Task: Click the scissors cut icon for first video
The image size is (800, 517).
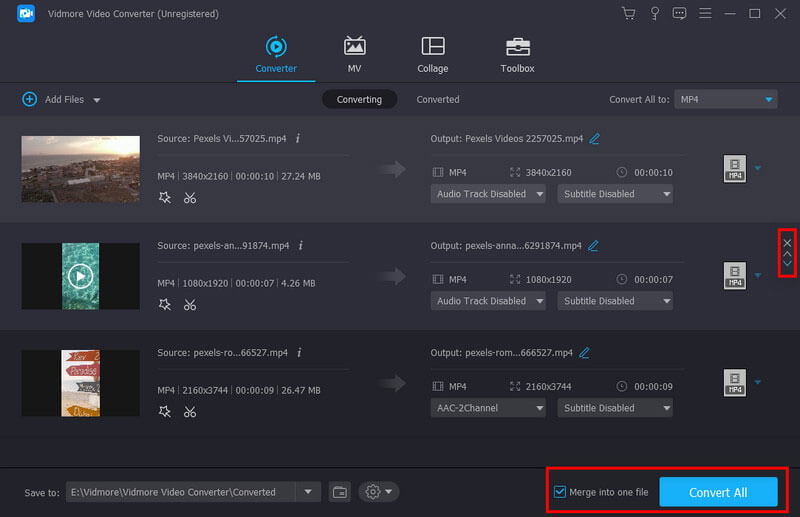Action: coord(190,198)
